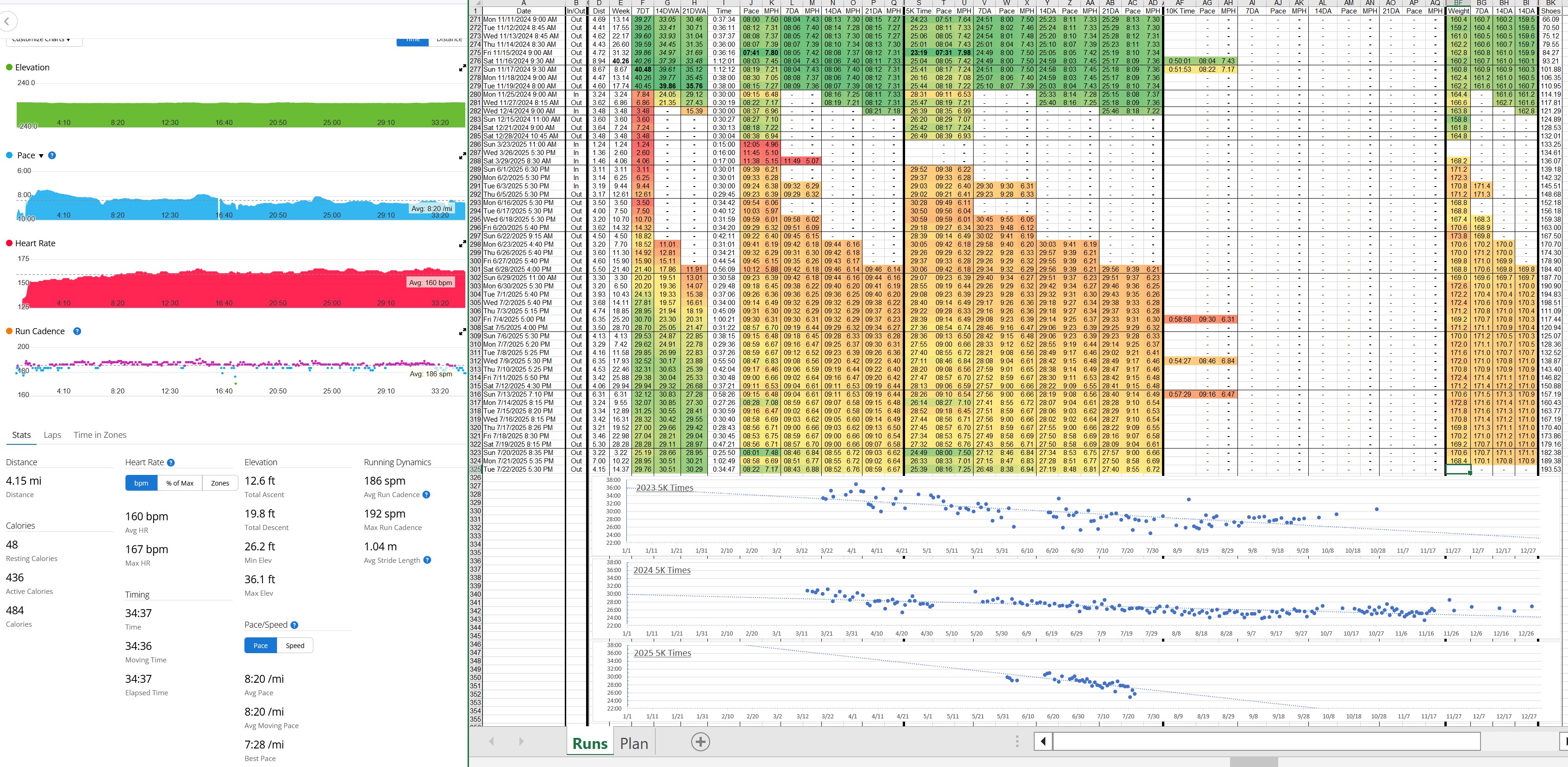Click the Date header cell
Viewport: 1568px width, 767px height.
point(524,11)
